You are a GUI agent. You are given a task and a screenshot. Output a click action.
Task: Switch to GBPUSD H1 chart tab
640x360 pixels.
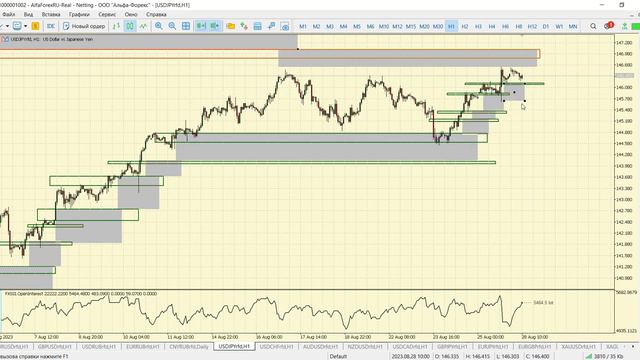54,347
